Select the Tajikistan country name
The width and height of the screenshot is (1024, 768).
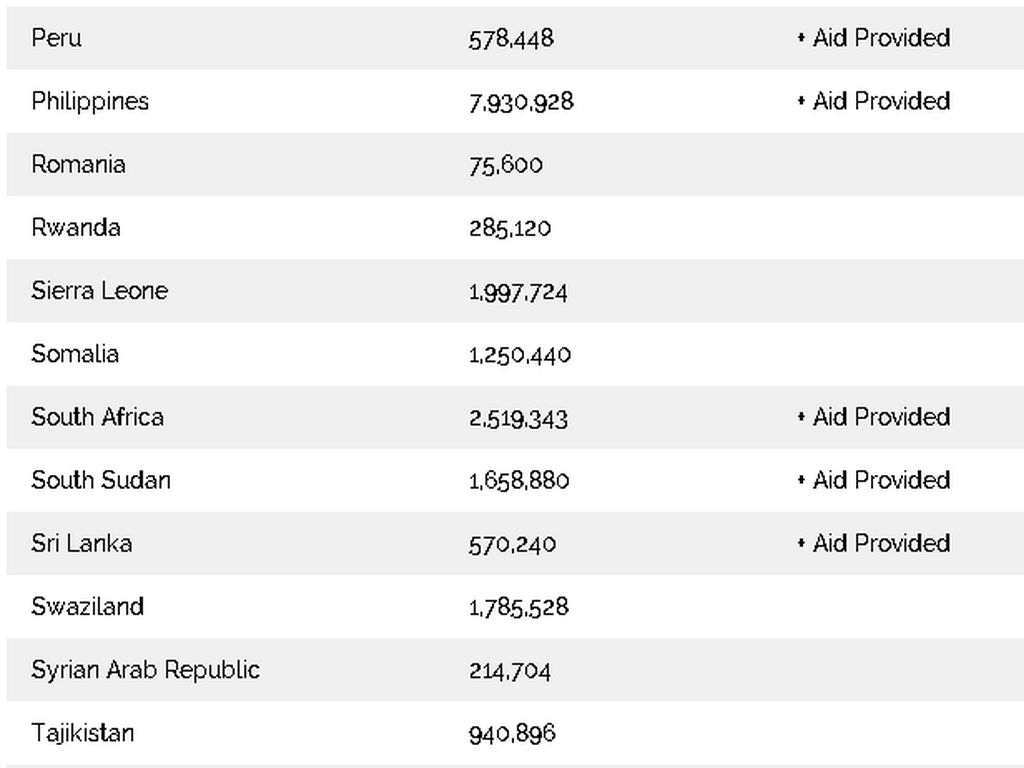point(82,733)
